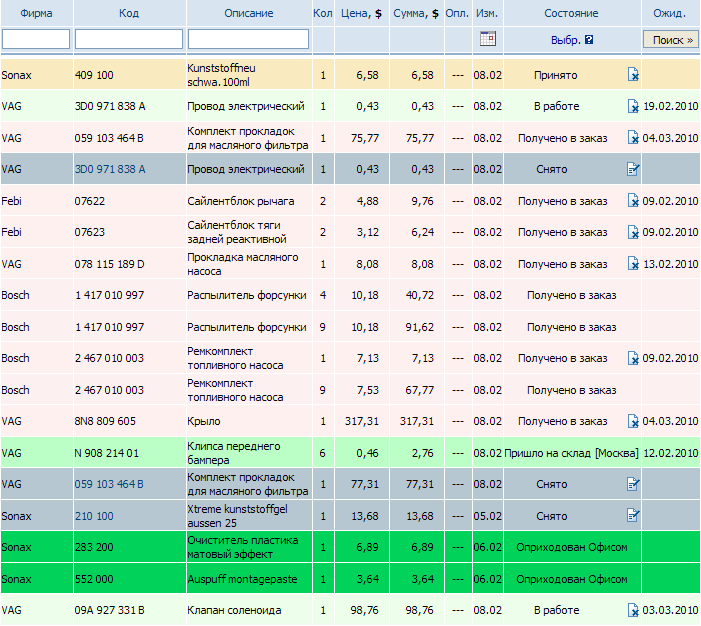
Task: Cancel icon in VAG 3D0 971 838 A 'В работе' row
Action: pyautogui.click(x=633, y=106)
